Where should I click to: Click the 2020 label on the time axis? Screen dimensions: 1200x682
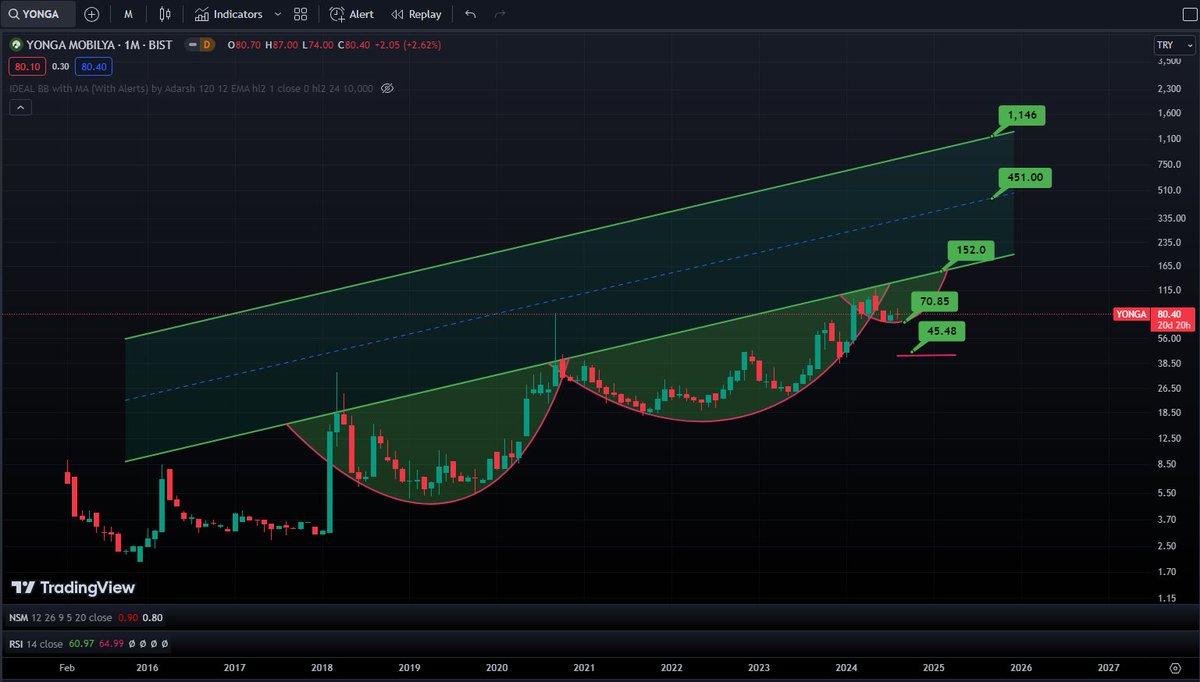click(497, 666)
